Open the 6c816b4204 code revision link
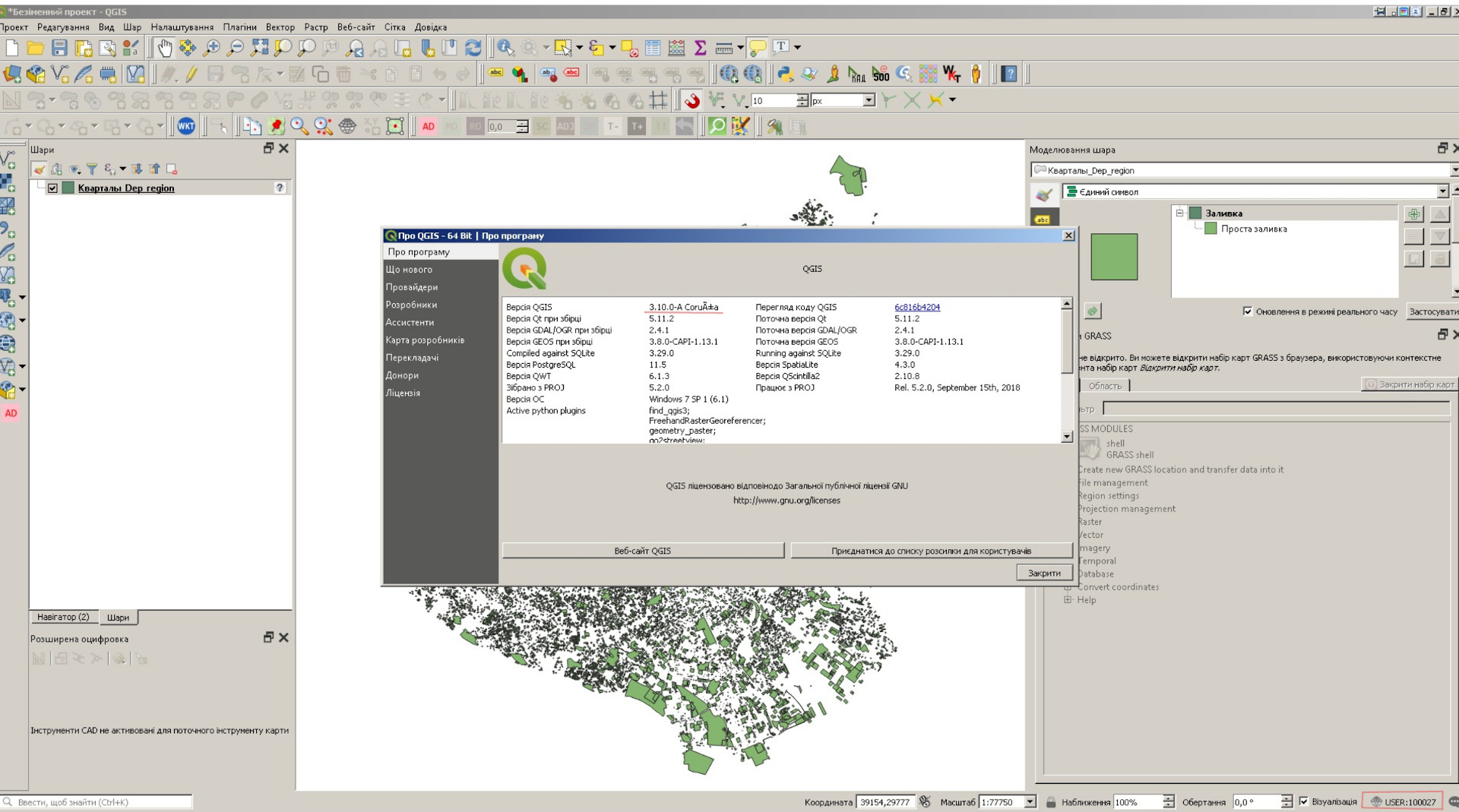The height and width of the screenshot is (812, 1459). point(917,307)
